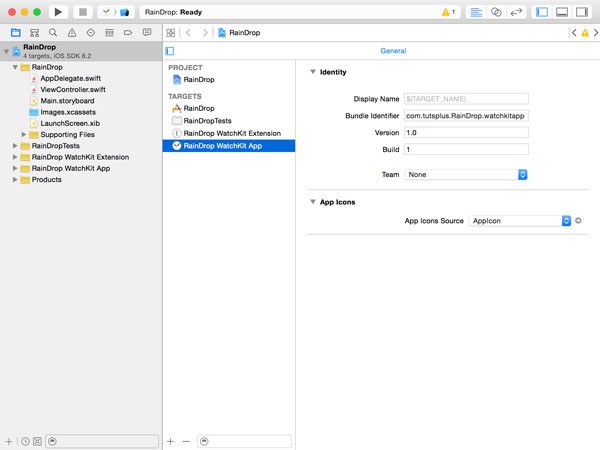Screen dimensions: 600x450
Task: Show the Standard editor
Action: pos(476,12)
